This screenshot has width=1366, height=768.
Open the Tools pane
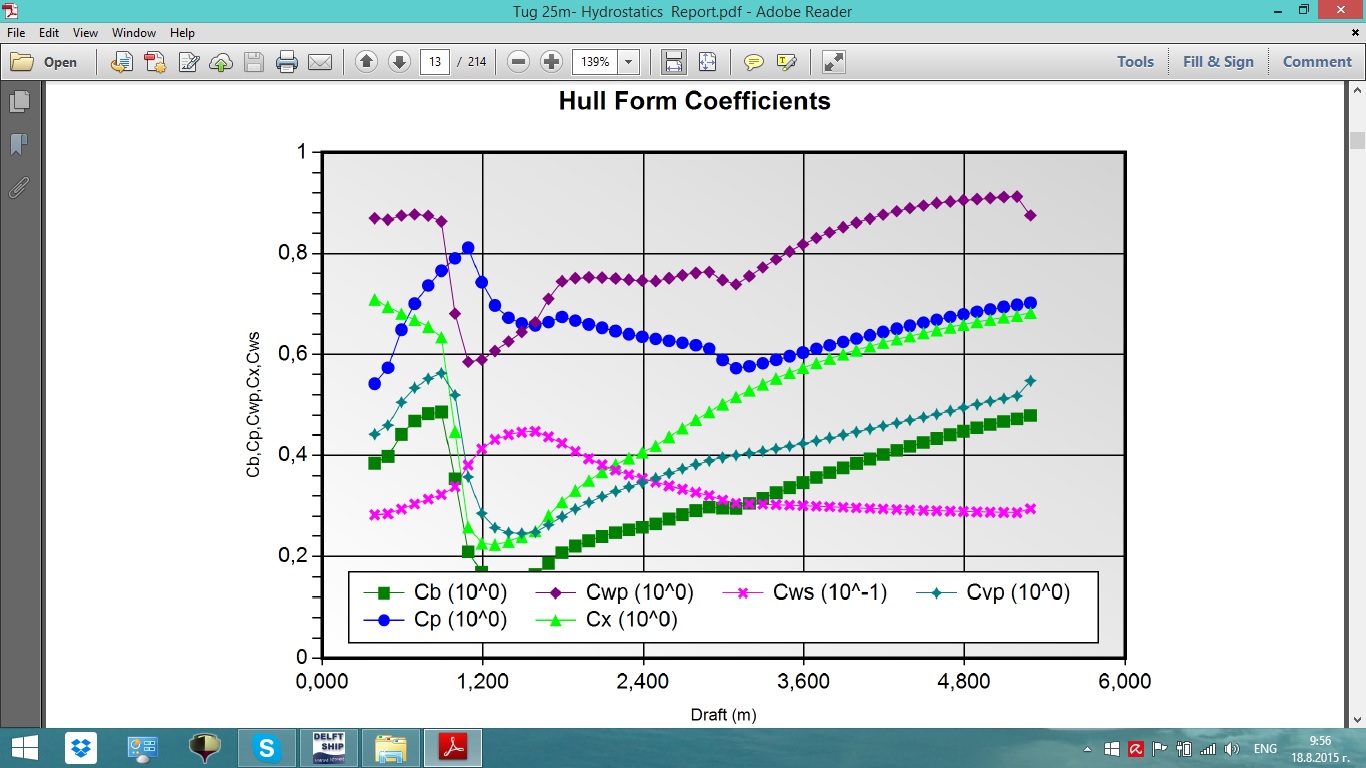tap(1135, 62)
